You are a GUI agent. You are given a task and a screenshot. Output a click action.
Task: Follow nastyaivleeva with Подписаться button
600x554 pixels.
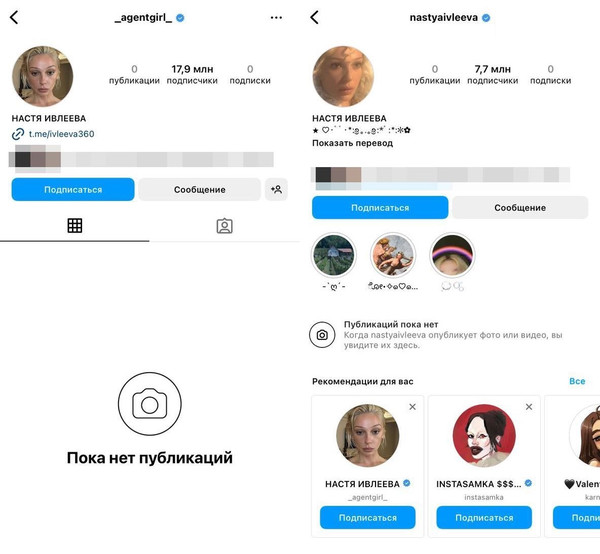pyautogui.click(x=380, y=207)
